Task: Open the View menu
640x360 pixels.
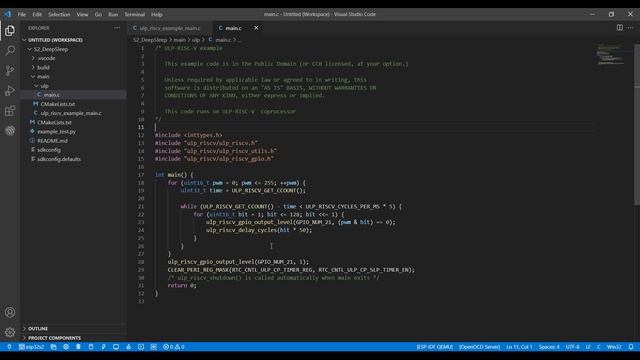Action: tap(82, 14)
